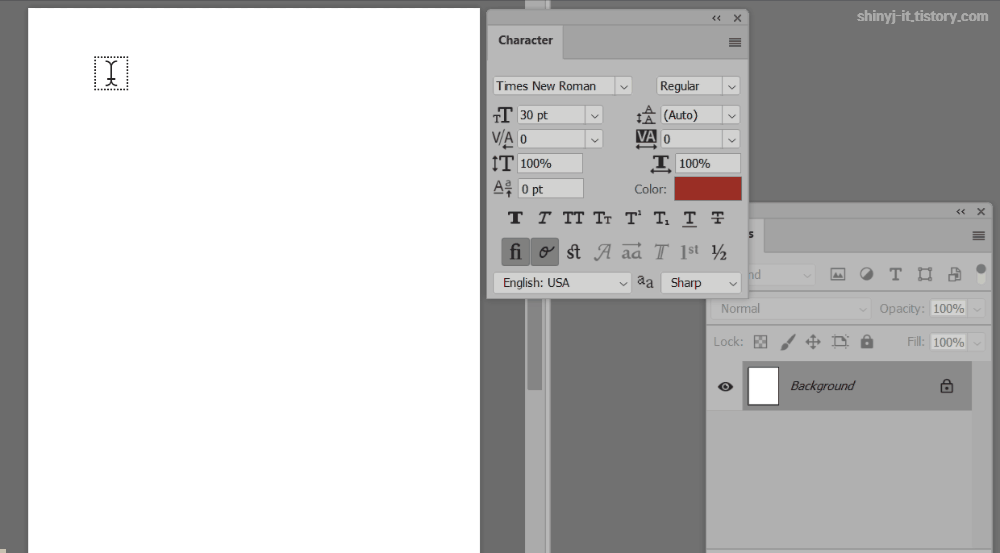Screen dimensions: 1000x553
Task: Open the red text Color swatch
Action: pyautogui.click(x=708, y=189)
